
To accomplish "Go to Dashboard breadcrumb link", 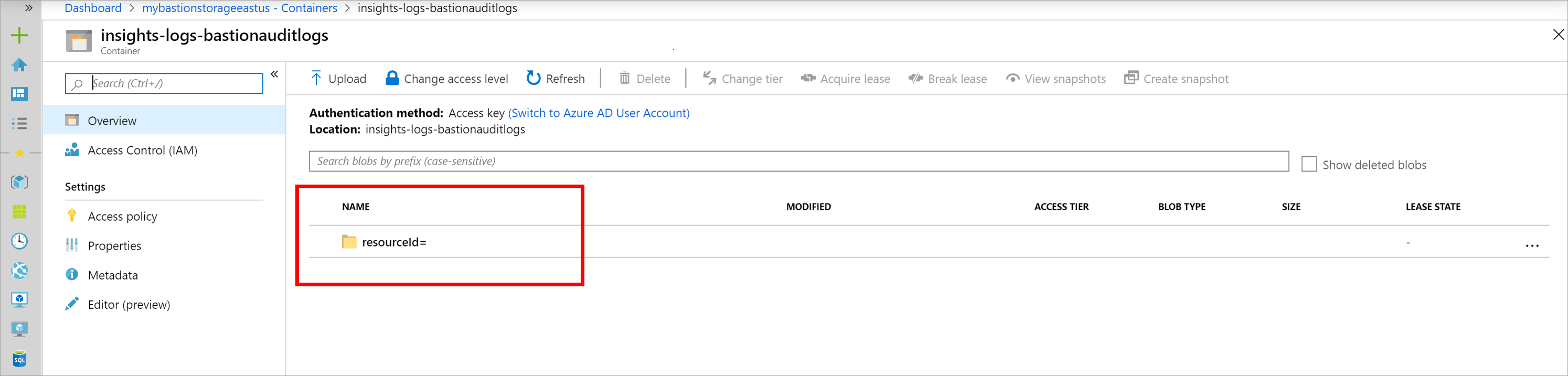I will coord(93,8).
